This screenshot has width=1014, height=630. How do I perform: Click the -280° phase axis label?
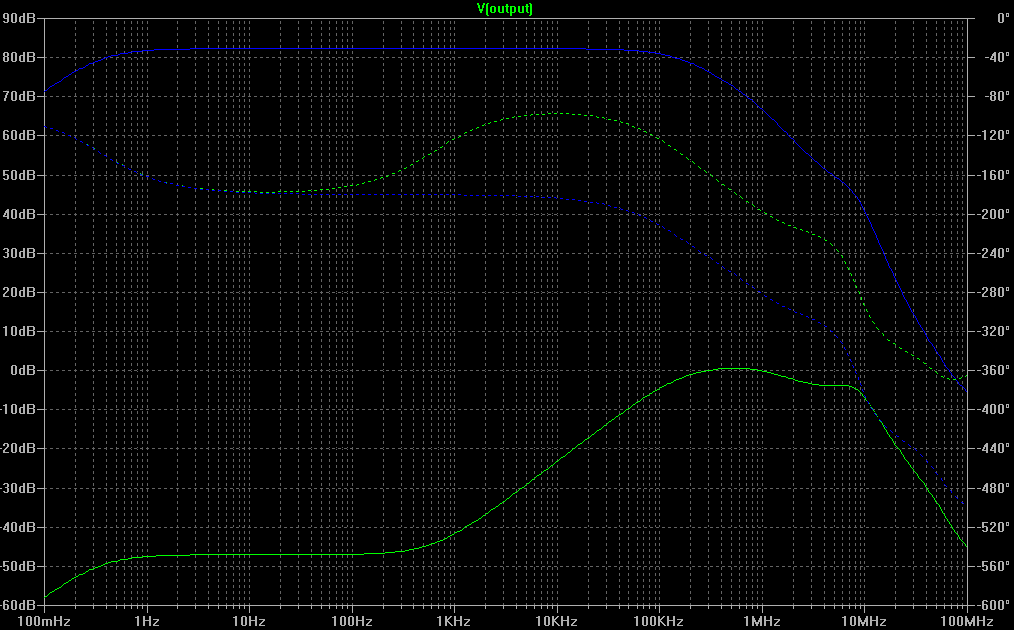coord(993,292)
